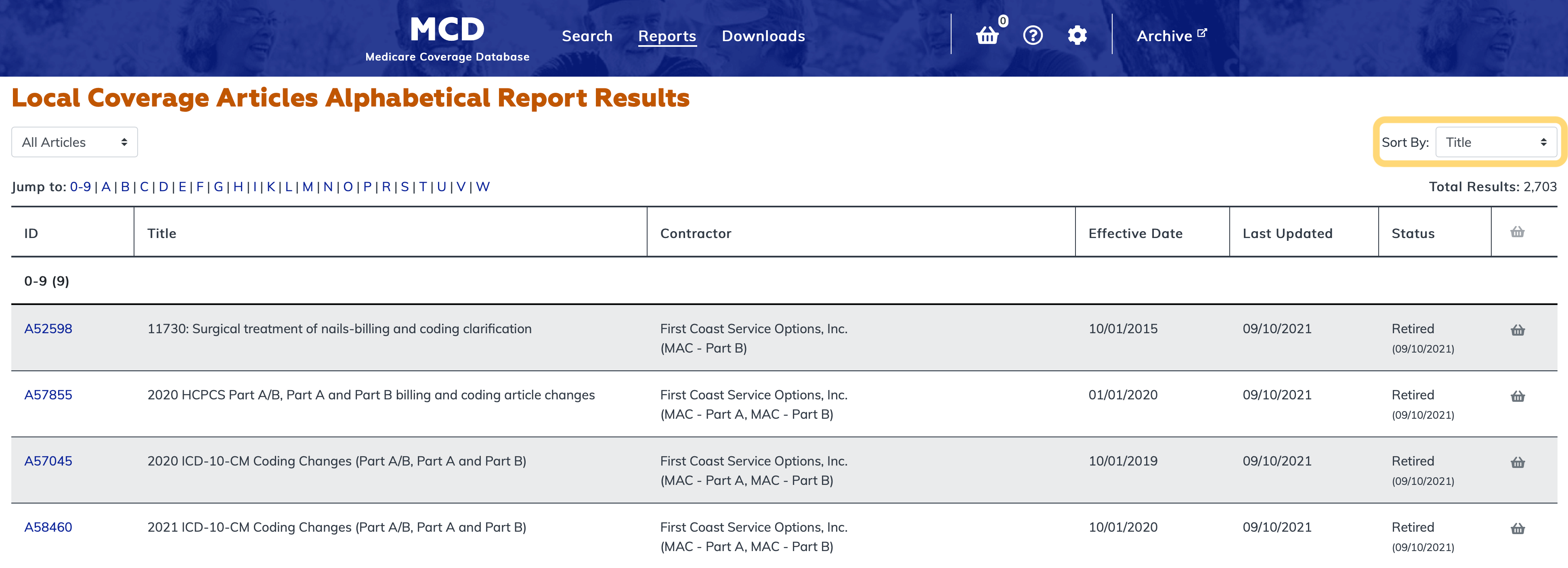The width and height of the screenshot is (1568, 568).
Task: Open article A57045 link
Action: click(x=48, y=461)
